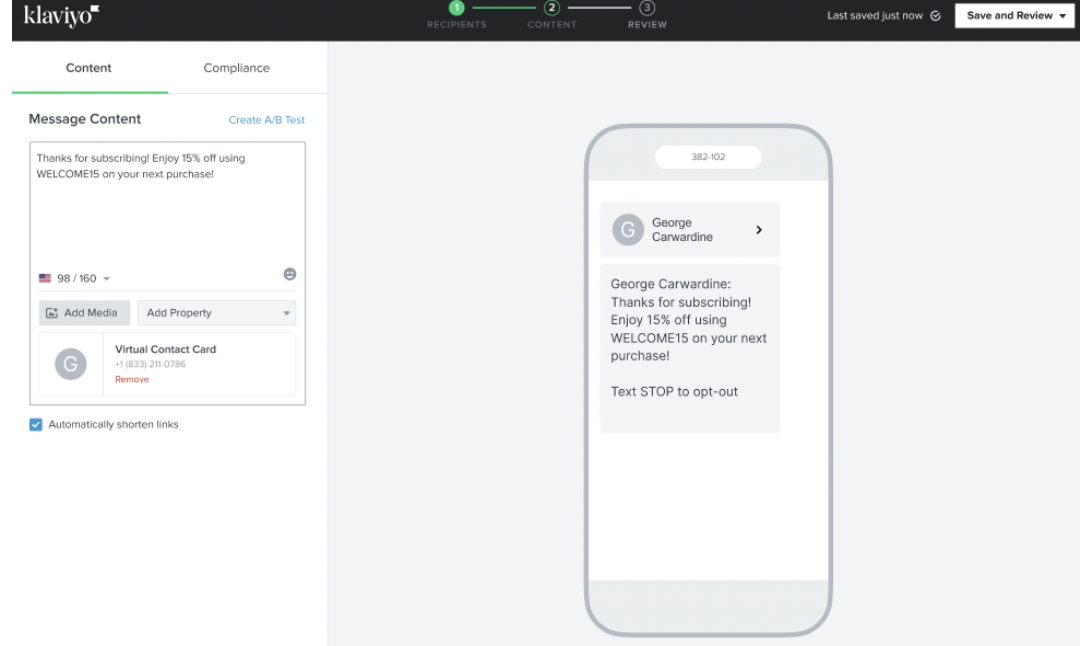Click the Add Media button

pyautogui.click(x=84, y=313)
